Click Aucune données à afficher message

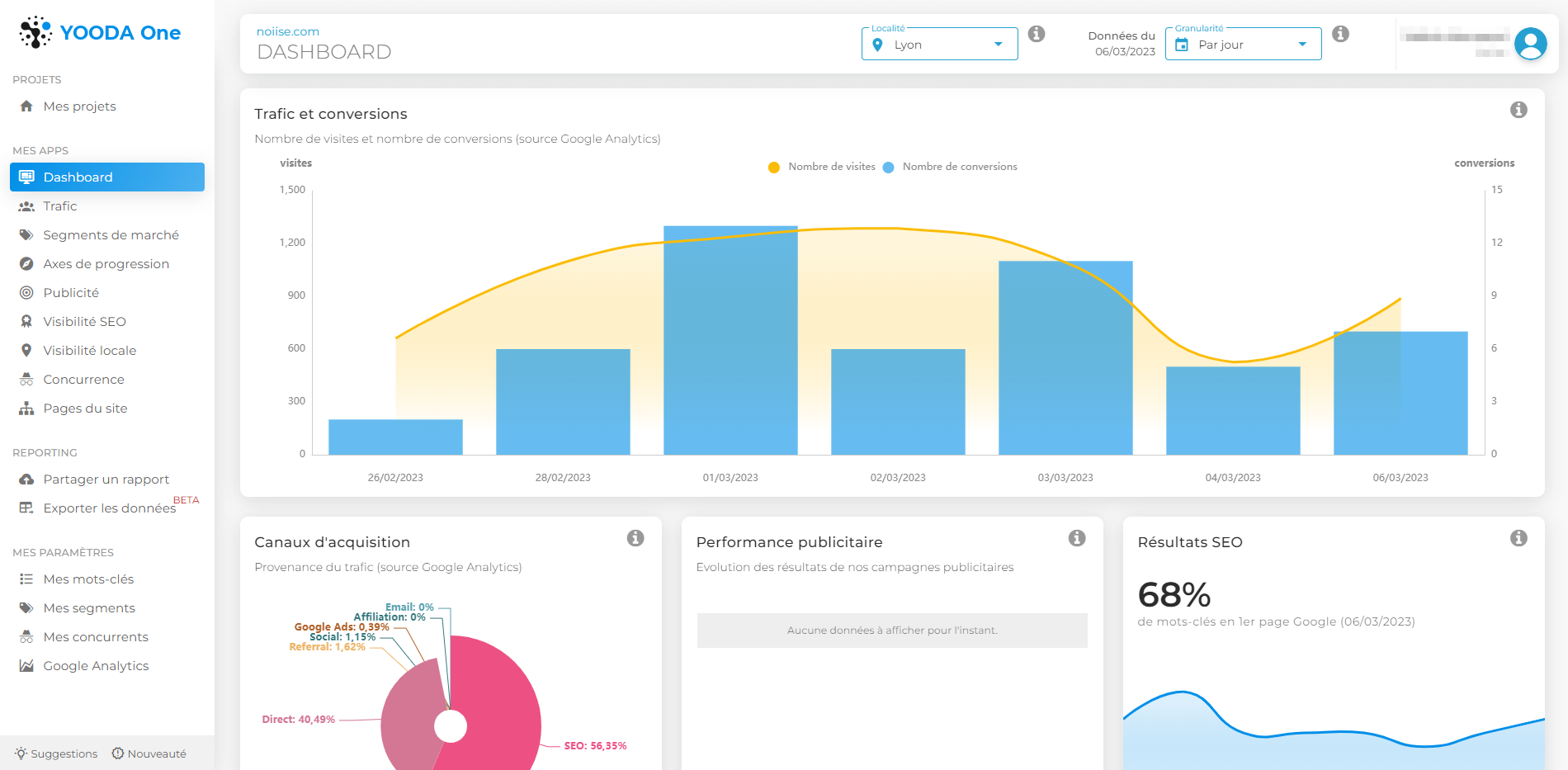pos(892,631)
